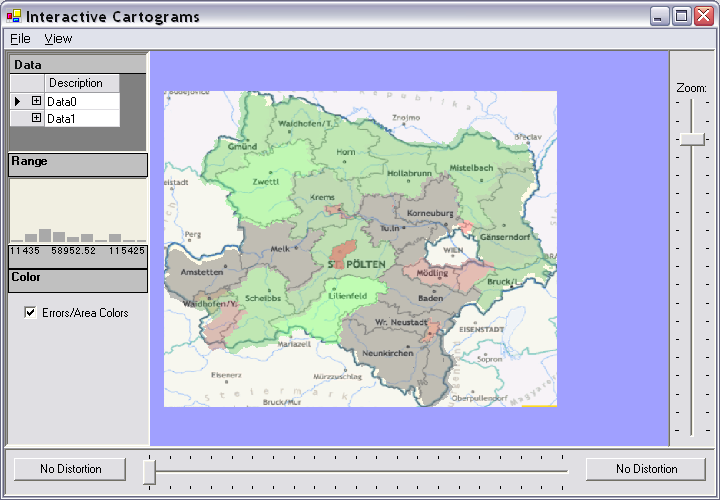This screenshot has width=720, height=500.
Task: Click the histogram in the Range panel
Action: (x=78, y=228)
